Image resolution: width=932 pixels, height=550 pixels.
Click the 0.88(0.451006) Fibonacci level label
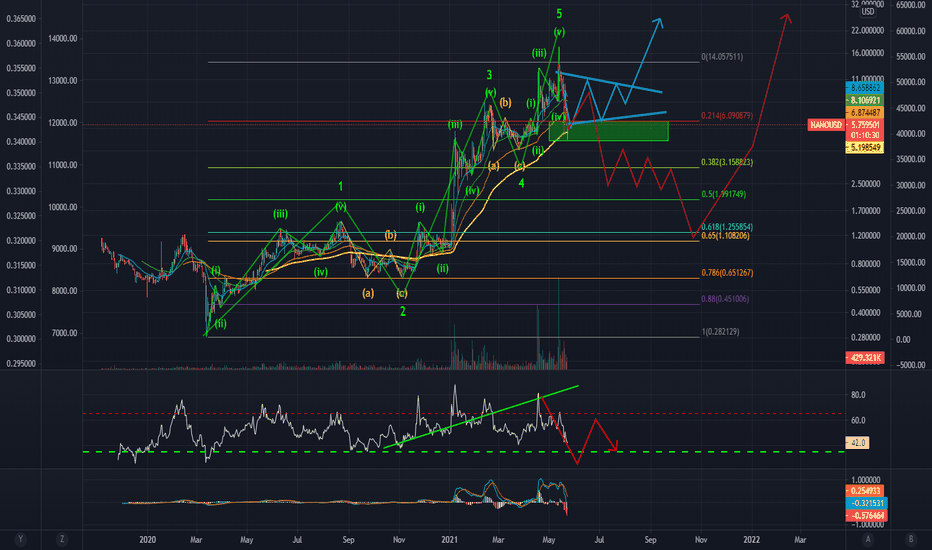(725, 299)
